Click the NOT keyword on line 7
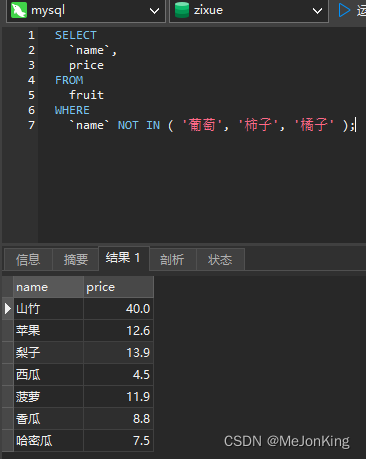Viewport: 366px width, 459px height. coord(128,125)
